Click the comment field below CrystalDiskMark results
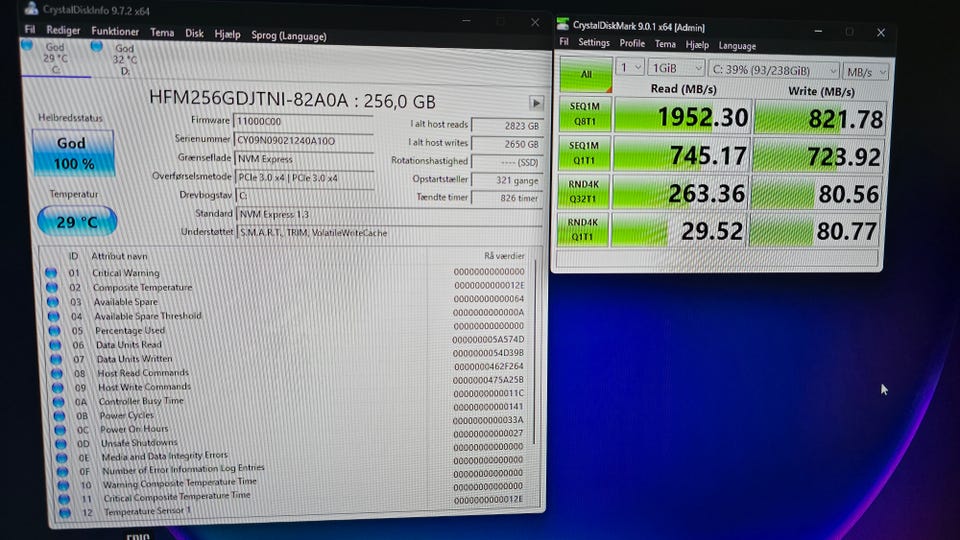 pyautogui.click(x=718, y=258)
